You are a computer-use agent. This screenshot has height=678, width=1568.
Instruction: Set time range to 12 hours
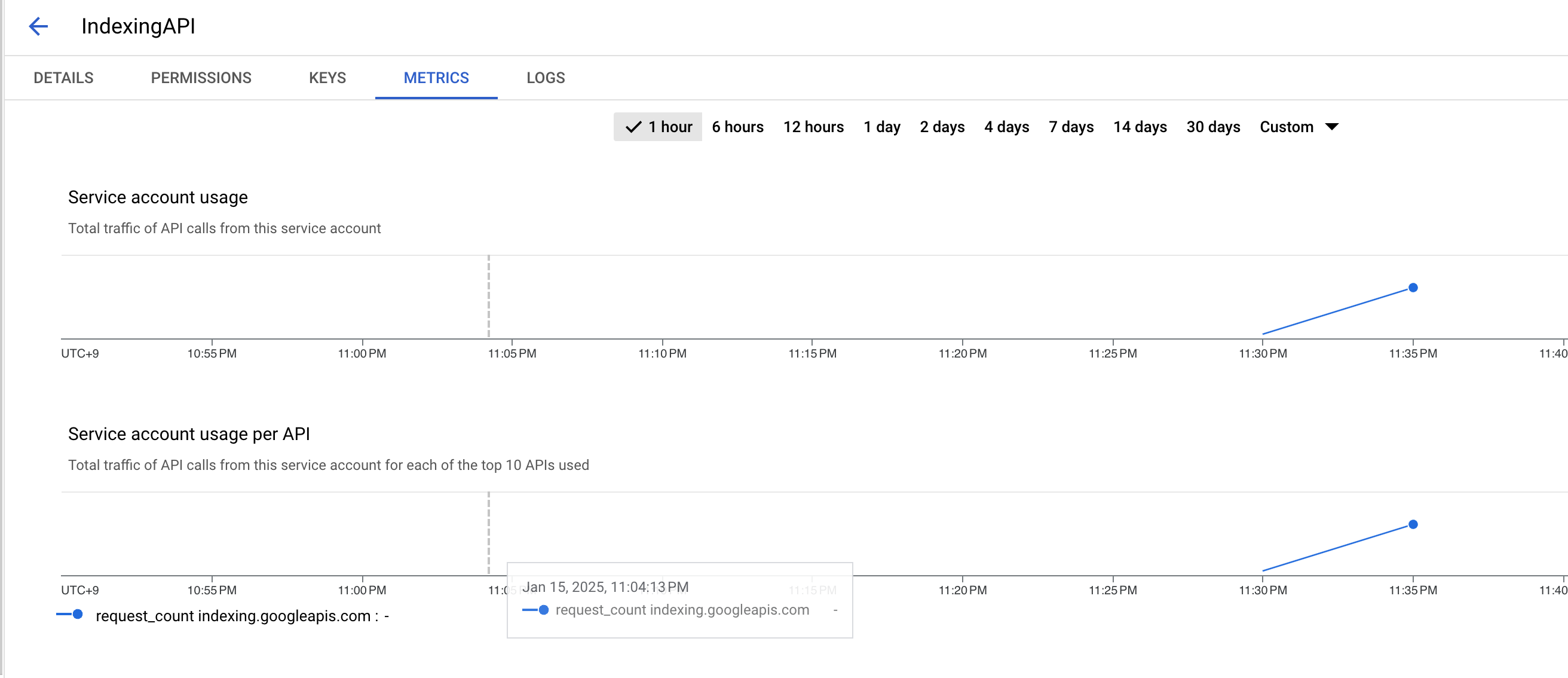click(813, 127)
